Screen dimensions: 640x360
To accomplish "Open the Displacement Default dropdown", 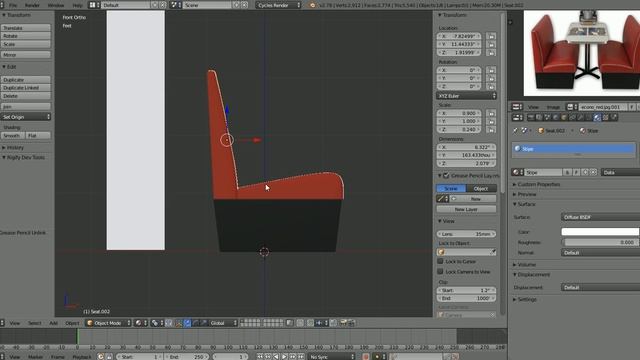I will [x=600, y=287].
